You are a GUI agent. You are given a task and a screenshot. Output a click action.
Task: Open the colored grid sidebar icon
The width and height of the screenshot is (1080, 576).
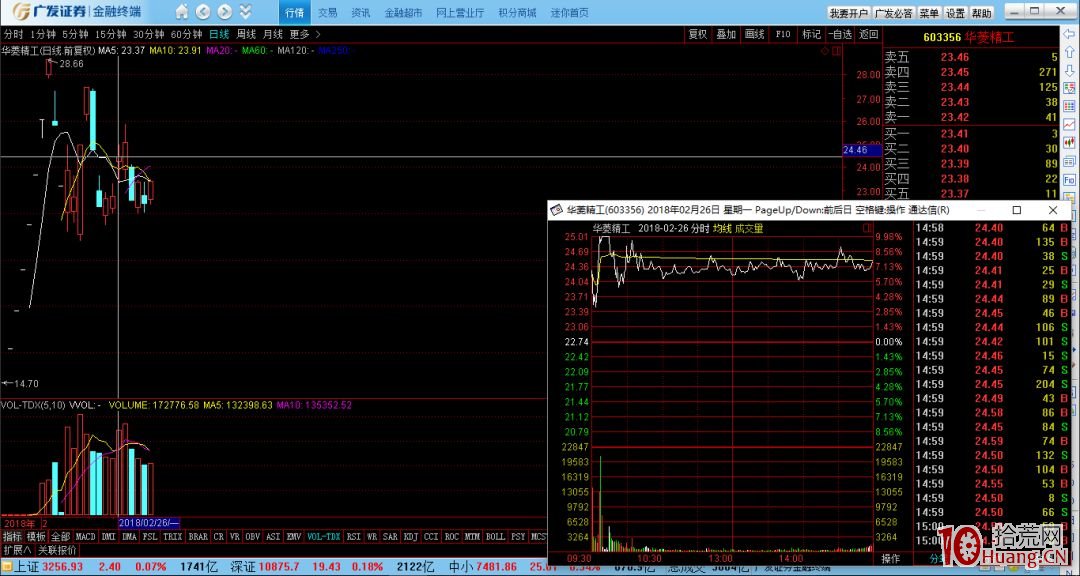pos(1069,107)
